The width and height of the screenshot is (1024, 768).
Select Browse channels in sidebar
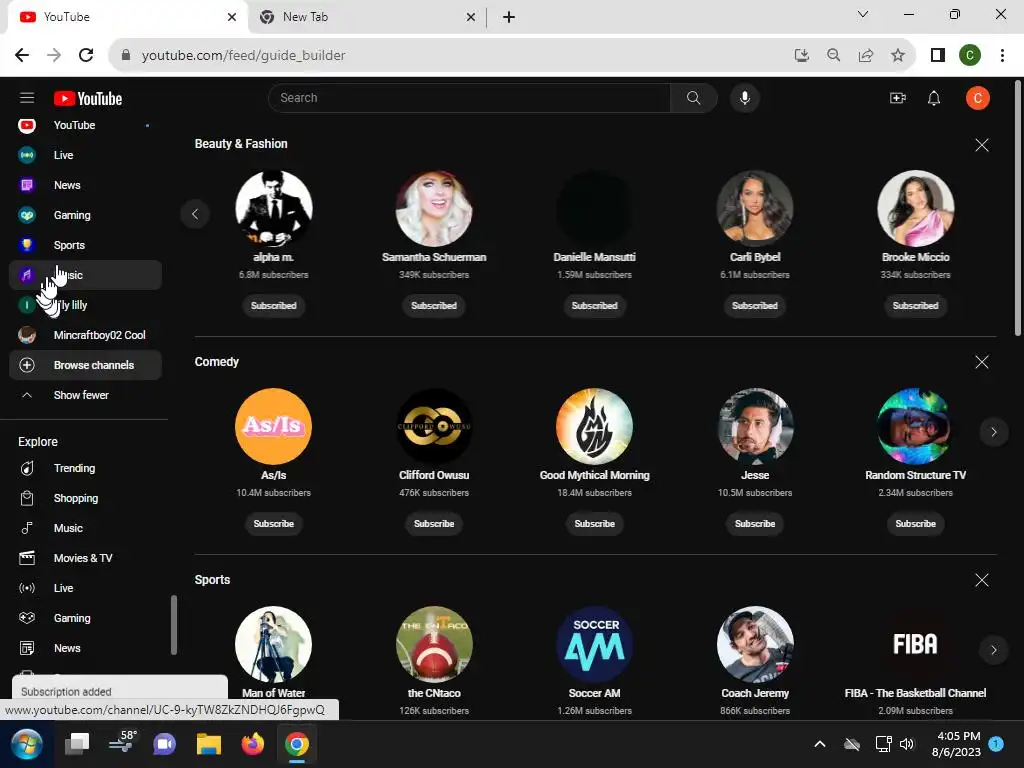click(85, 365)
